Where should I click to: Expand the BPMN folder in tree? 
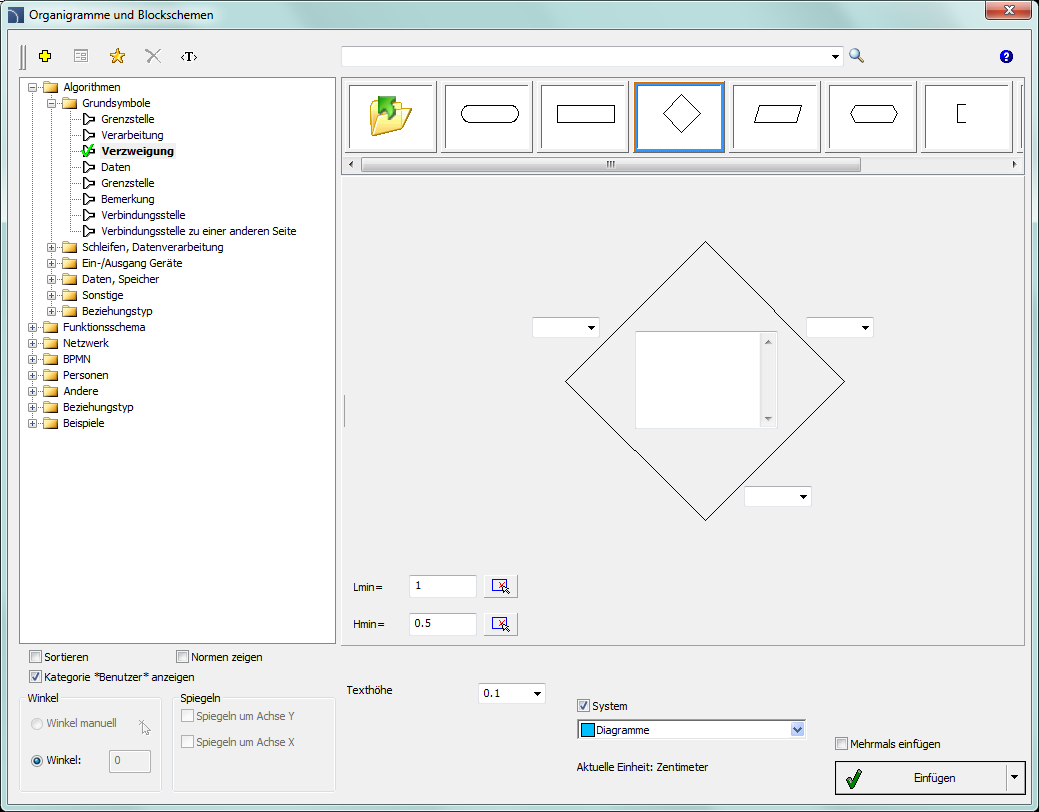(34, 359)
